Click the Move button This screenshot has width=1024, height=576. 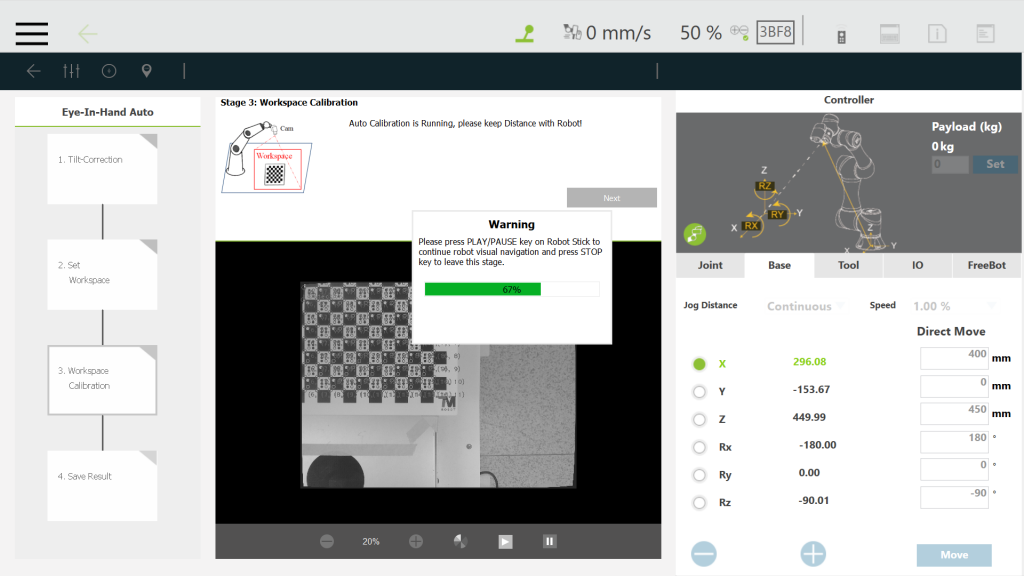point(953,555)
